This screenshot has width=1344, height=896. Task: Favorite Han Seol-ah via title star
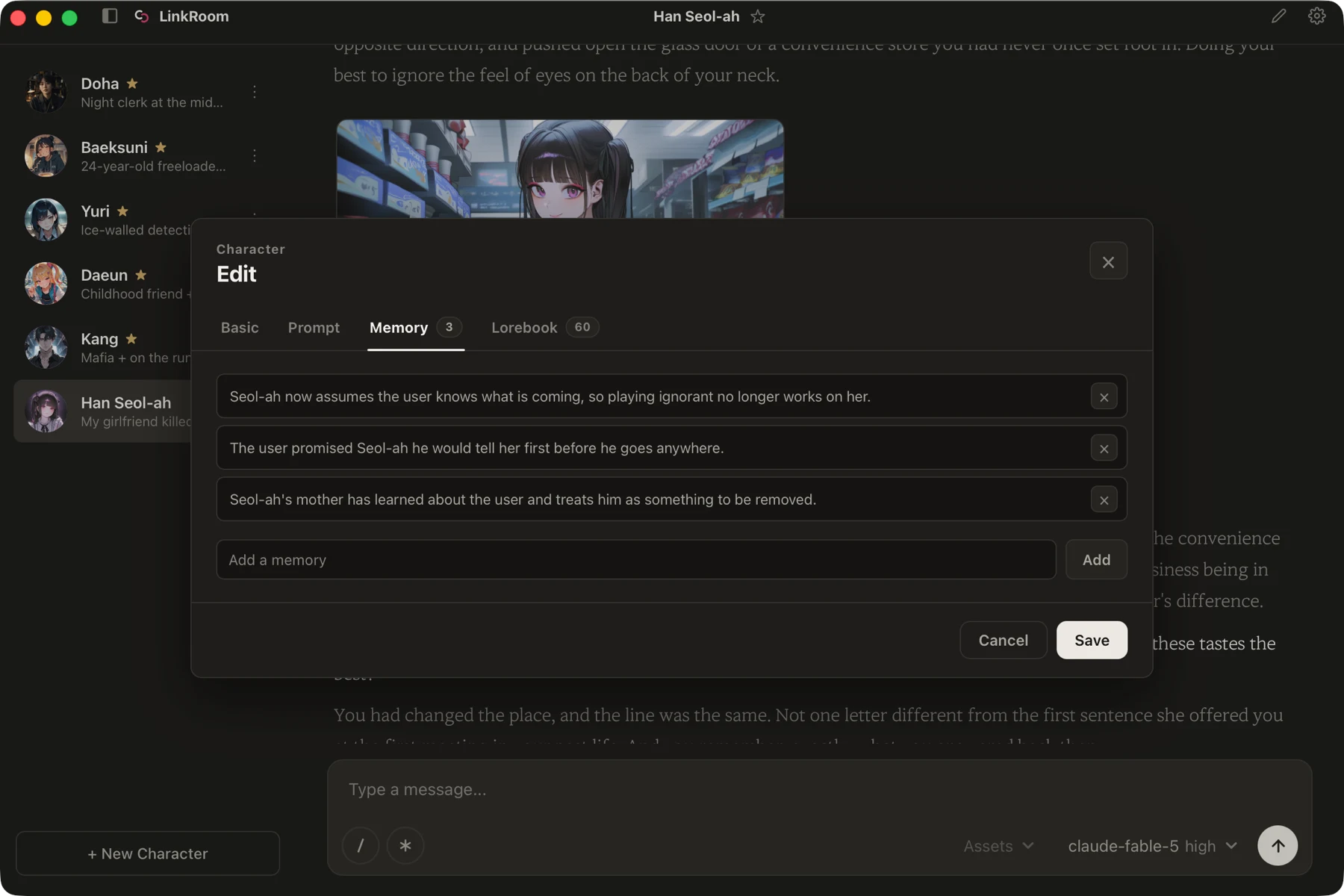[758, 16]
